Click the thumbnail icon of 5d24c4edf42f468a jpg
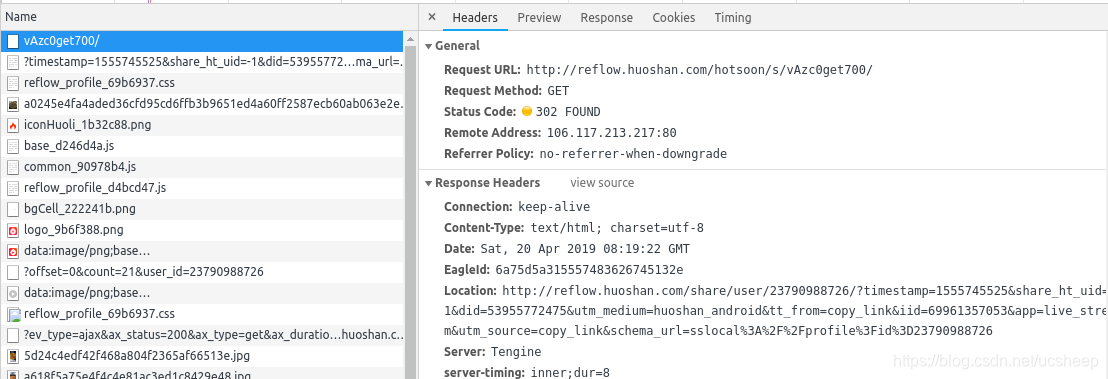This screenshot has height=379, width=1108. (13, 356)
